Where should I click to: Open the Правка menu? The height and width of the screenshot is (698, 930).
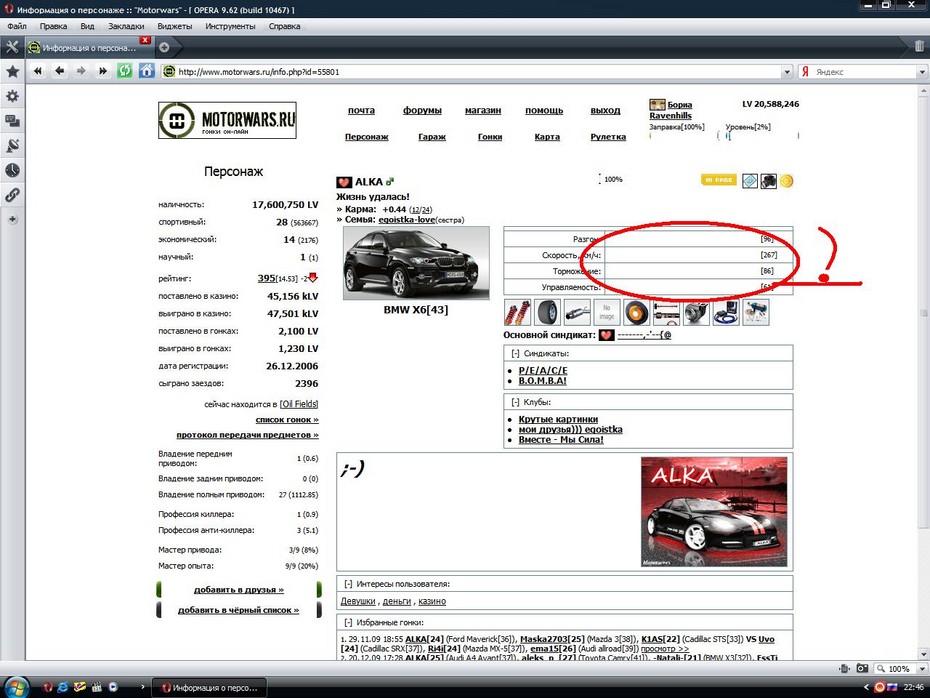[x=53, y=26]
